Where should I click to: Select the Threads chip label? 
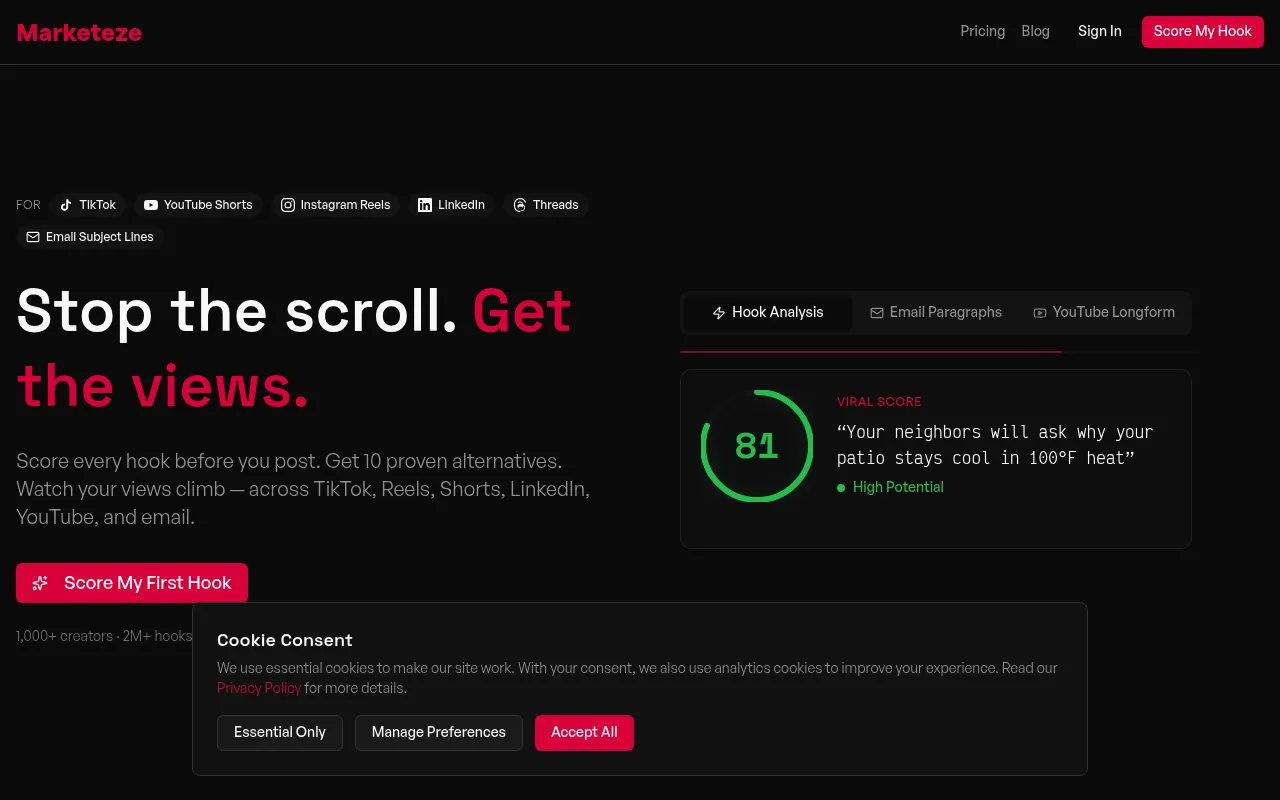pyautogui.click(x=555, y=205)
